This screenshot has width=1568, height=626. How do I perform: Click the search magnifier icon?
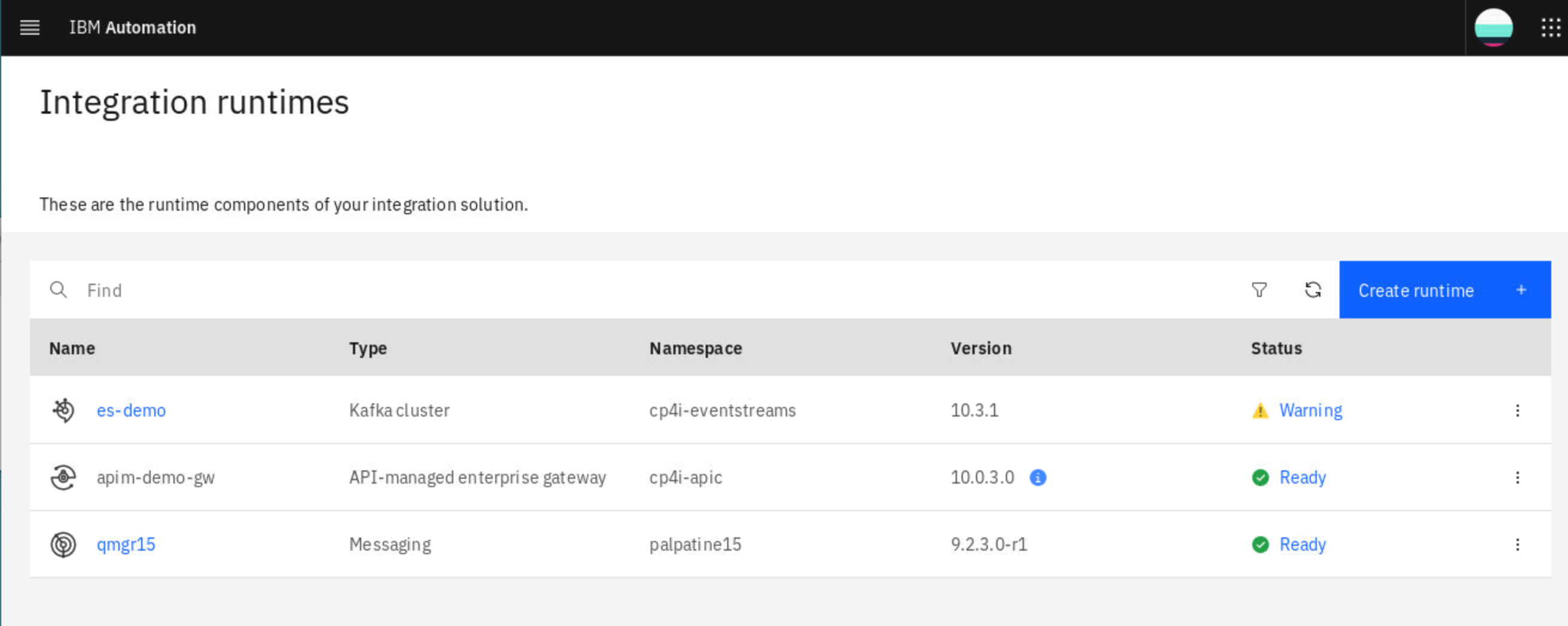point(59,290)
